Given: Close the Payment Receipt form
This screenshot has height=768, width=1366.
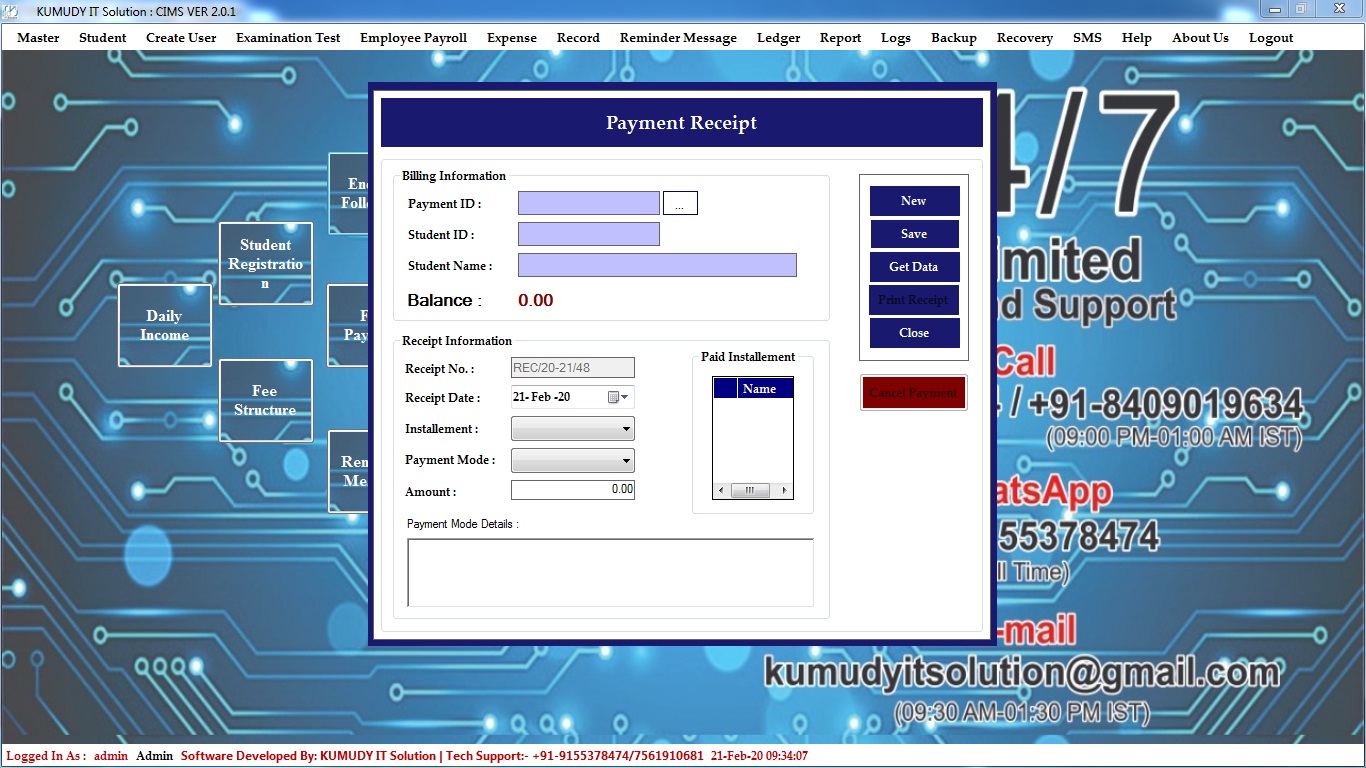Looking at the screenshot, I should pyautogui.click(x=914, y=333).
